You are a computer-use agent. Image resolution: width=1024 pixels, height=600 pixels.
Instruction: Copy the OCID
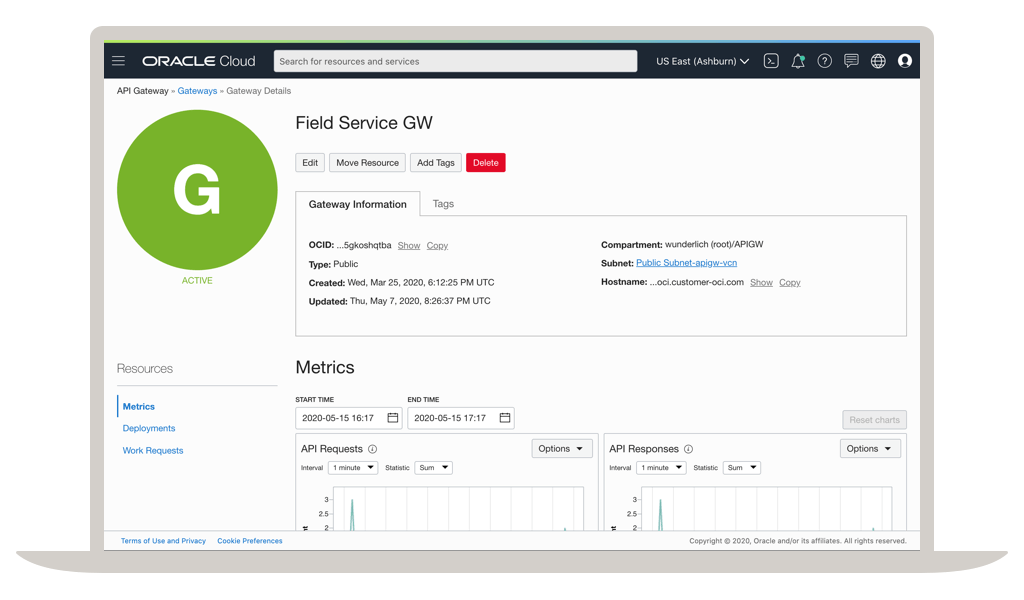pyautogui.click(x=437, y=245)
